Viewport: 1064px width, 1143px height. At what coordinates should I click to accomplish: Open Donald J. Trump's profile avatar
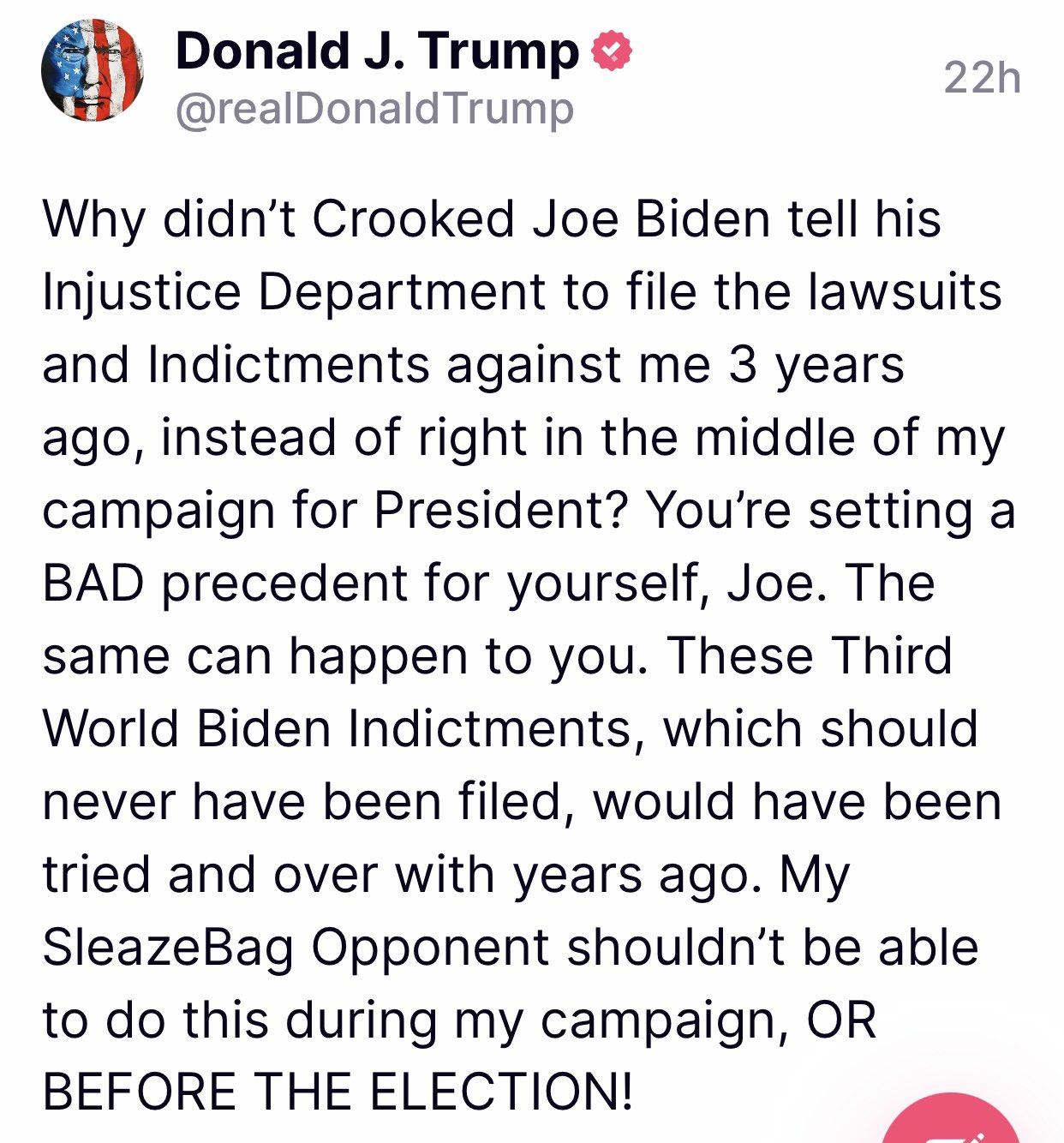[92, 71]
